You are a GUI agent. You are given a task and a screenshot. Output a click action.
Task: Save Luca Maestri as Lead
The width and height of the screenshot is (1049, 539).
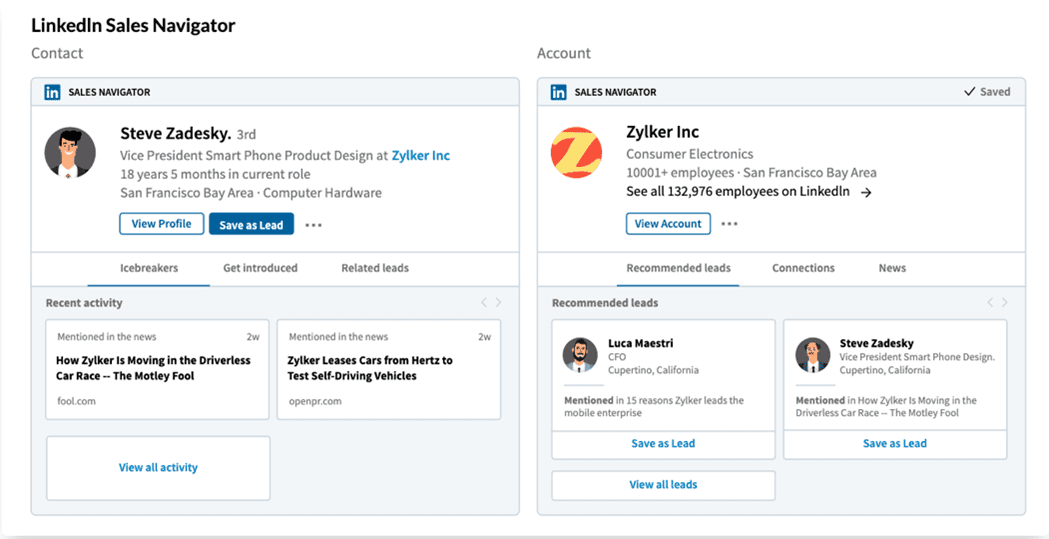pos(663,444)
